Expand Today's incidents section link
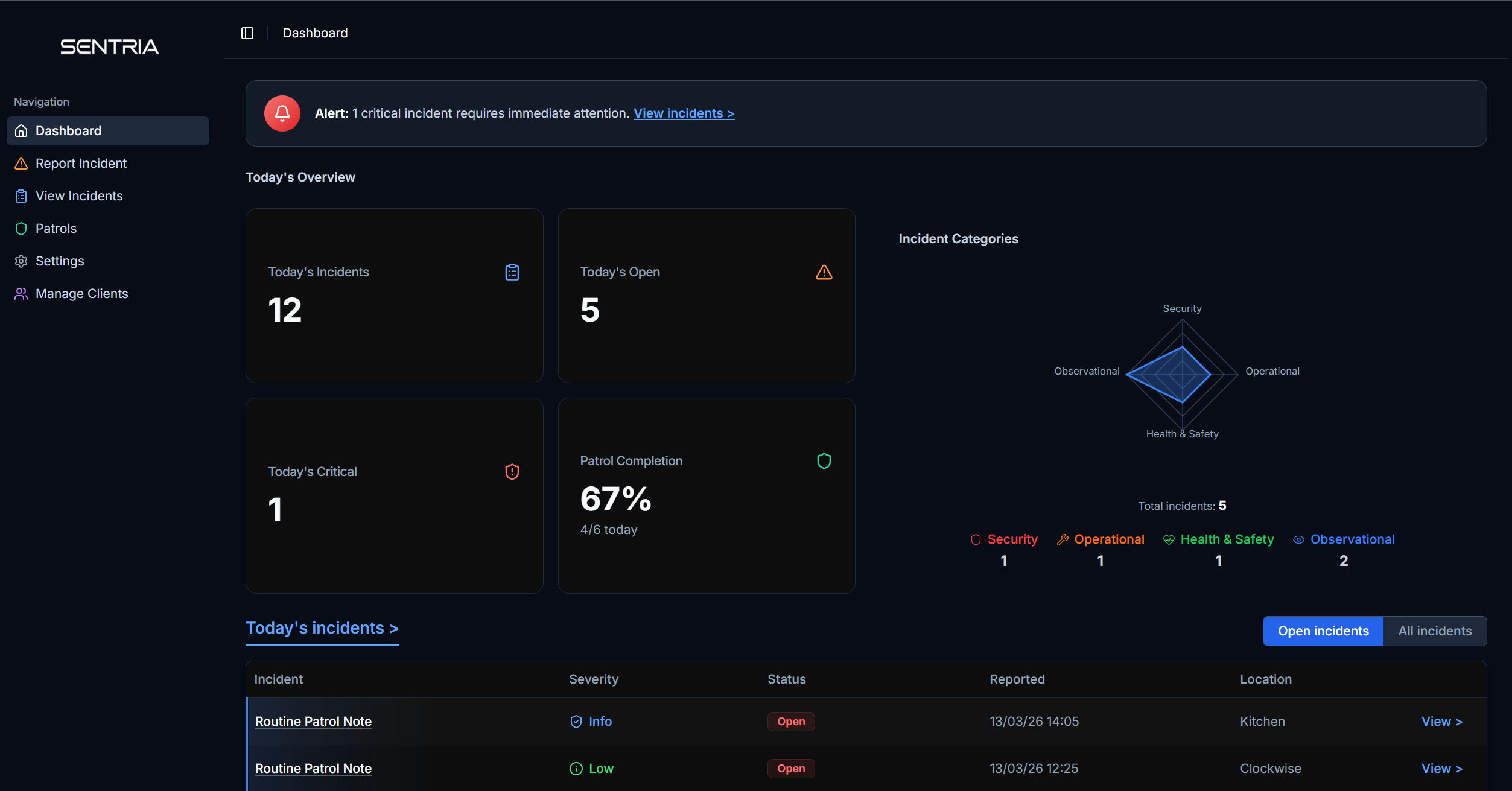This screenshot has height=791, width=1512. coord(322,628)
